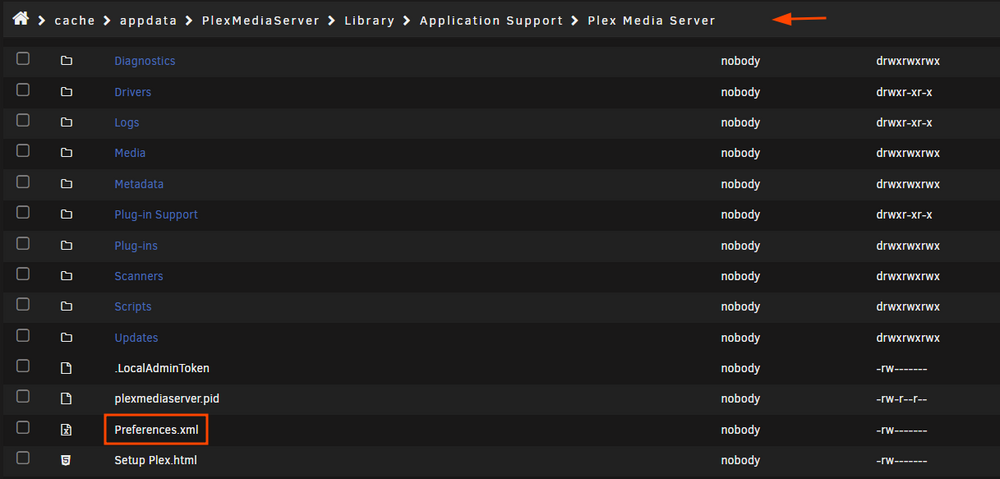Image resolution: width=1000 pixels, height=479 pixels.
Task: Click drwxrwxrwx permissions in Updates row
Action: (x=908, y=337)
